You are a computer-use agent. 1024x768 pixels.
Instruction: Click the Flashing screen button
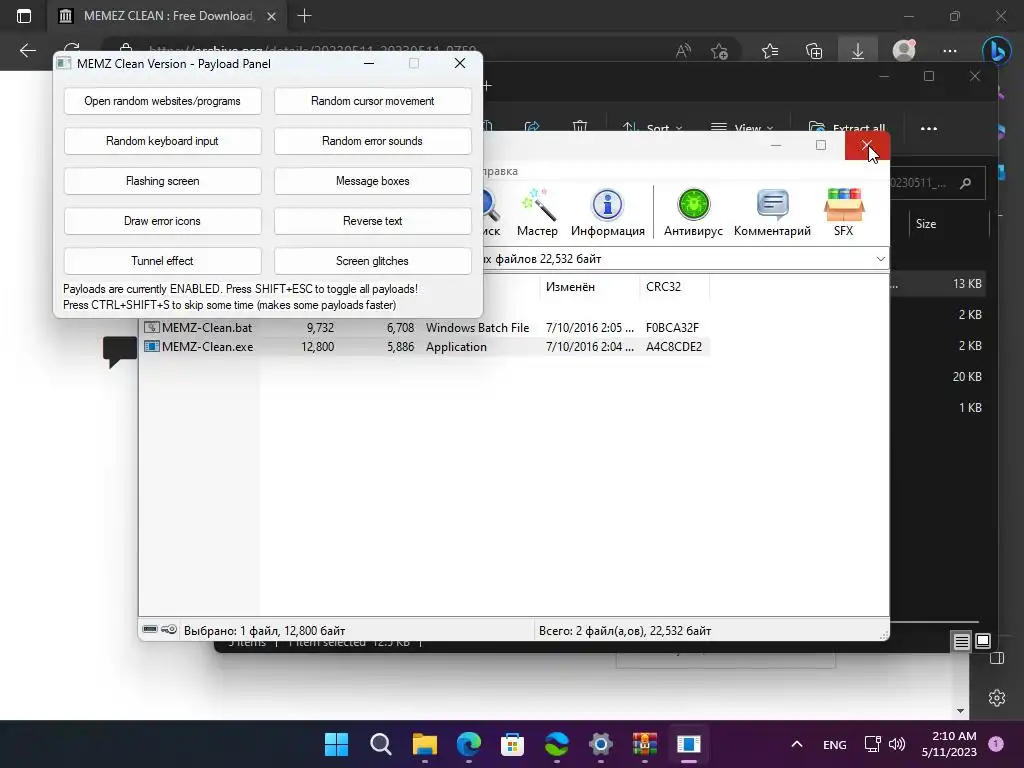[x=163, y=181]
